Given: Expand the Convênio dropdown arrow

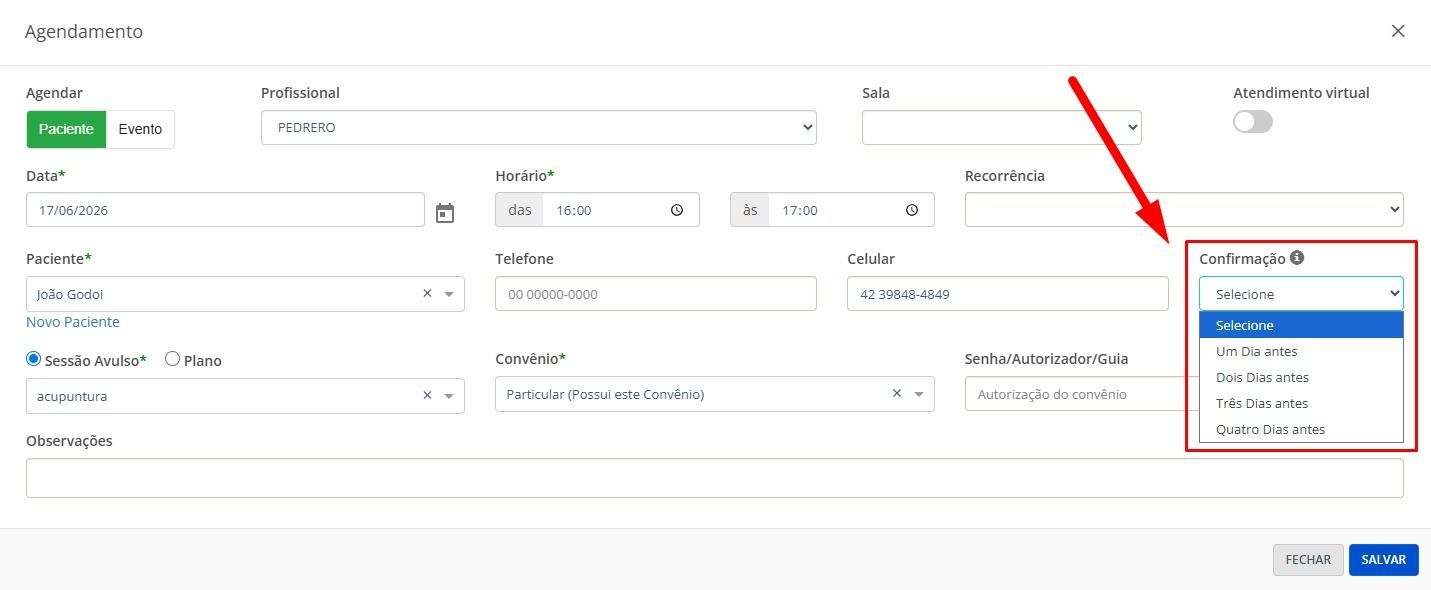Looking at the screenshot, I should [919, 394].
